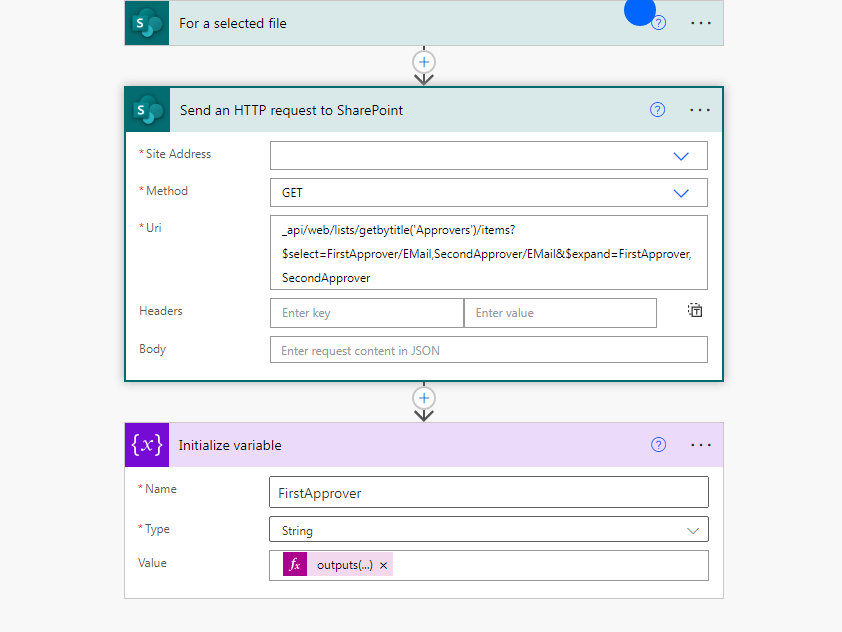The height and width of the screenshot is (632, 842).
Task: Click the Body field for JSON request content
Action: [x=488, y=349]
